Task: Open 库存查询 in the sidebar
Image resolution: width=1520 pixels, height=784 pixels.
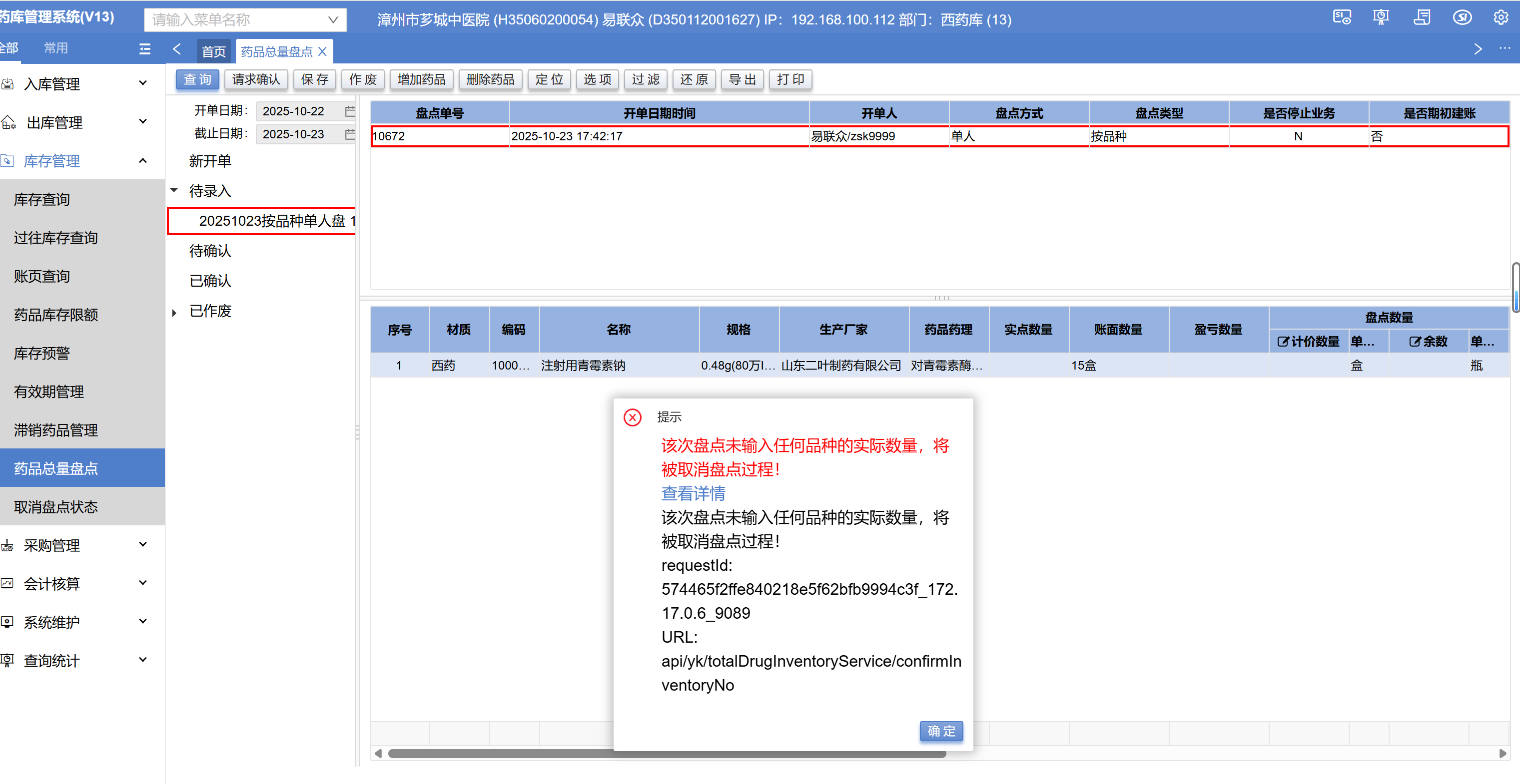Action: point(42,199)
